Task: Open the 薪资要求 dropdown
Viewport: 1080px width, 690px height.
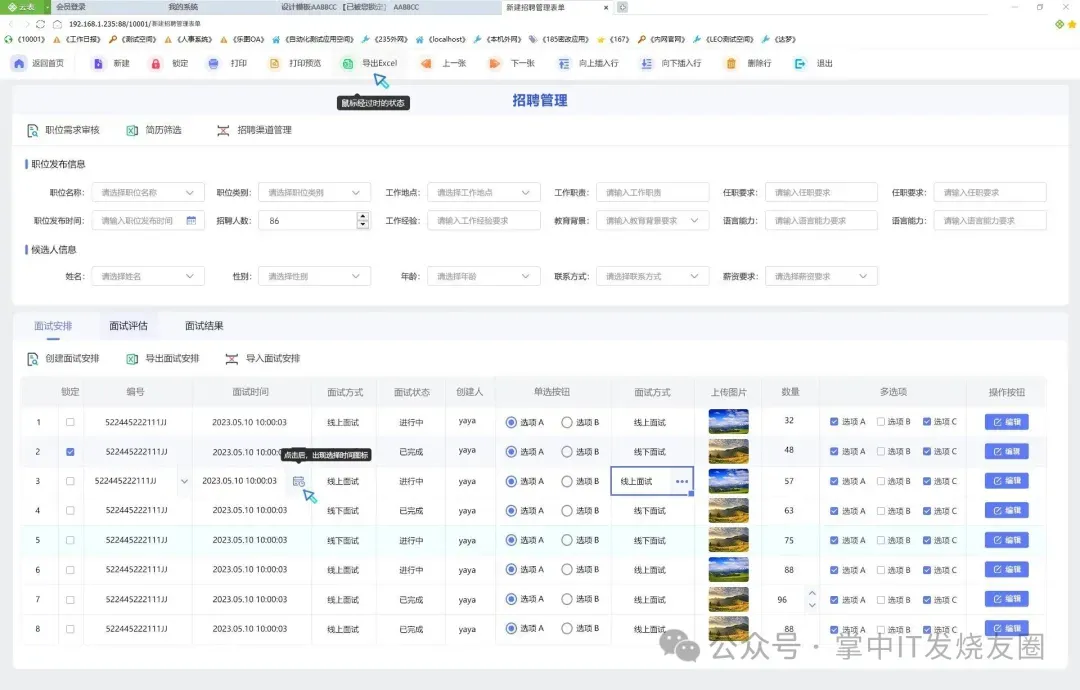Action: click(x=821, y=276)
